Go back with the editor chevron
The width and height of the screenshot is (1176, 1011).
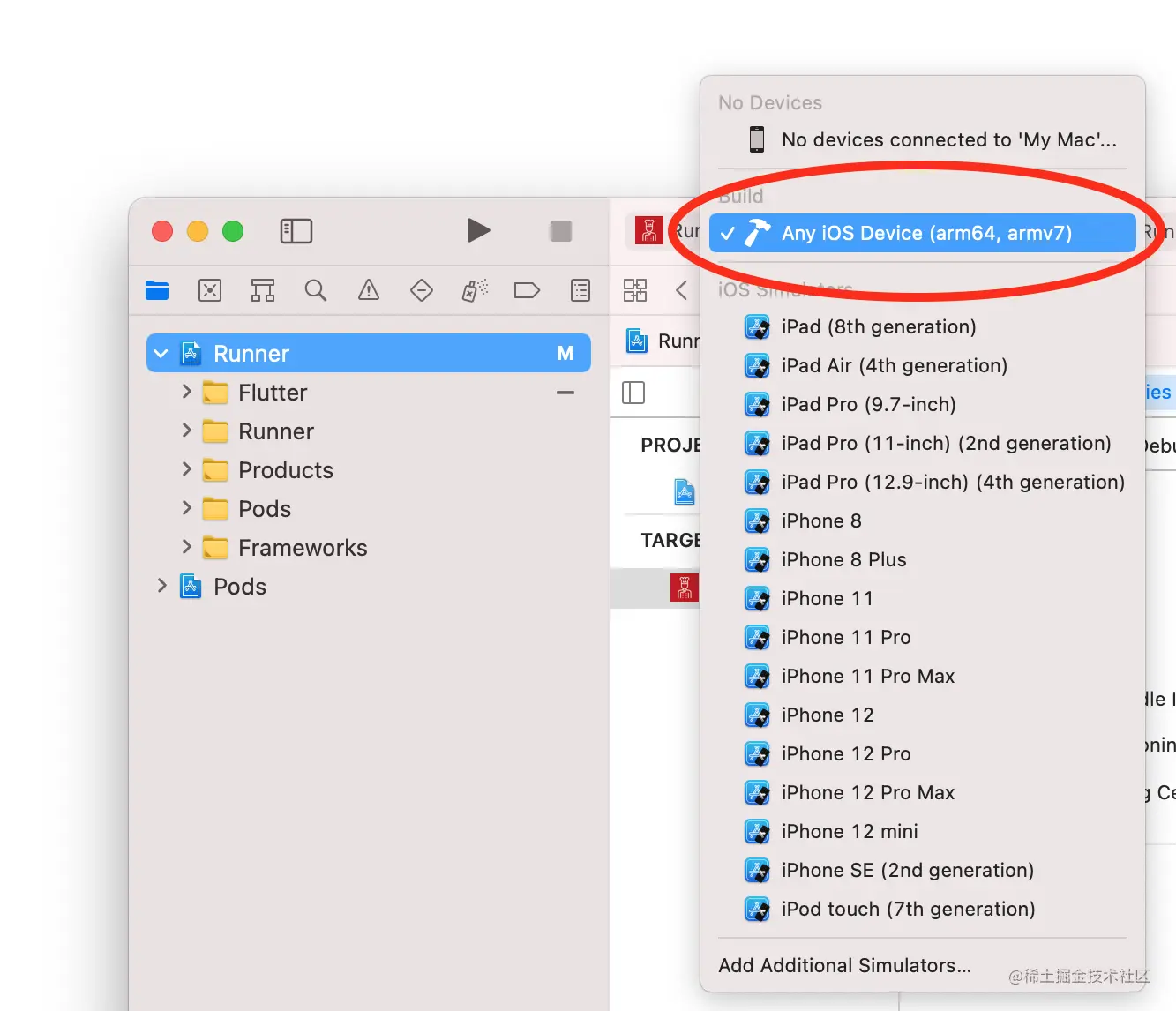tap(681, 290)
